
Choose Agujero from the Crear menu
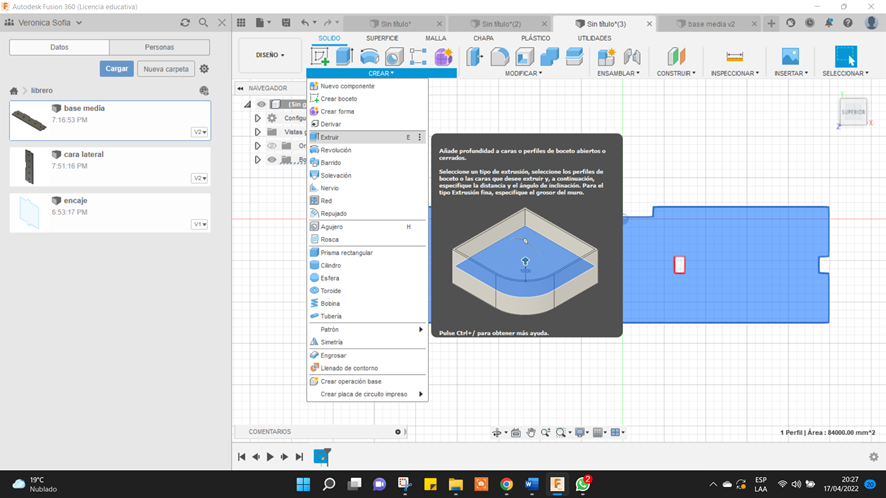tap(331, 227)
